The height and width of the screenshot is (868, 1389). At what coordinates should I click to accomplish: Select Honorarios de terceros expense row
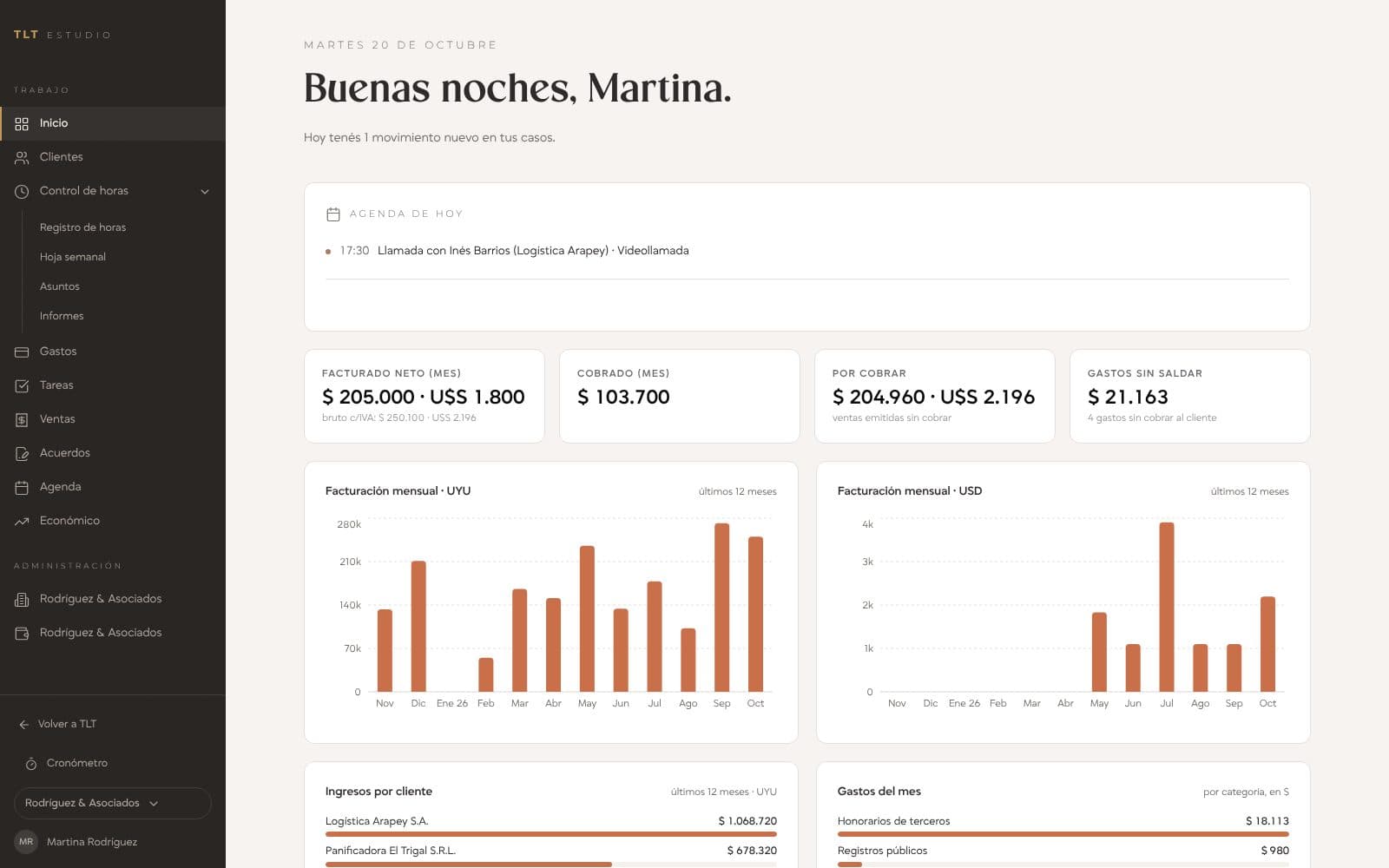click(x=1063, y=825)
